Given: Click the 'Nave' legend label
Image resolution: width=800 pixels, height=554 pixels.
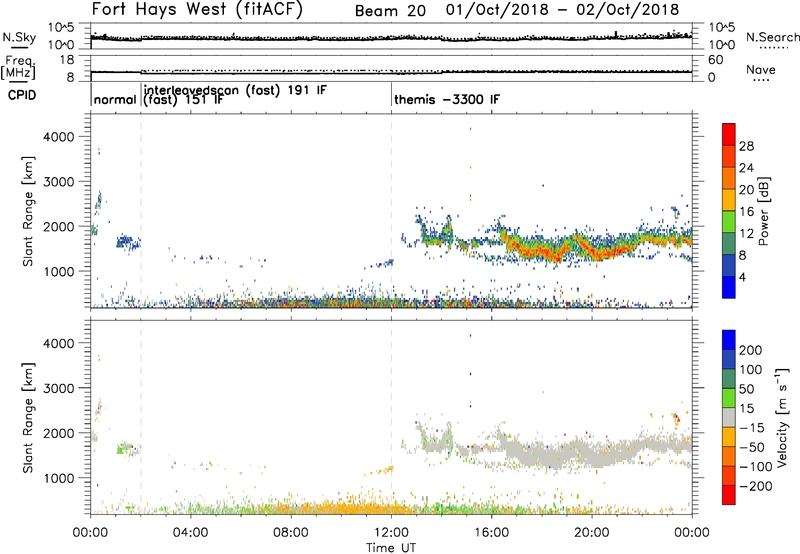Looking at the screenshot, I should [x=760, y=70].
